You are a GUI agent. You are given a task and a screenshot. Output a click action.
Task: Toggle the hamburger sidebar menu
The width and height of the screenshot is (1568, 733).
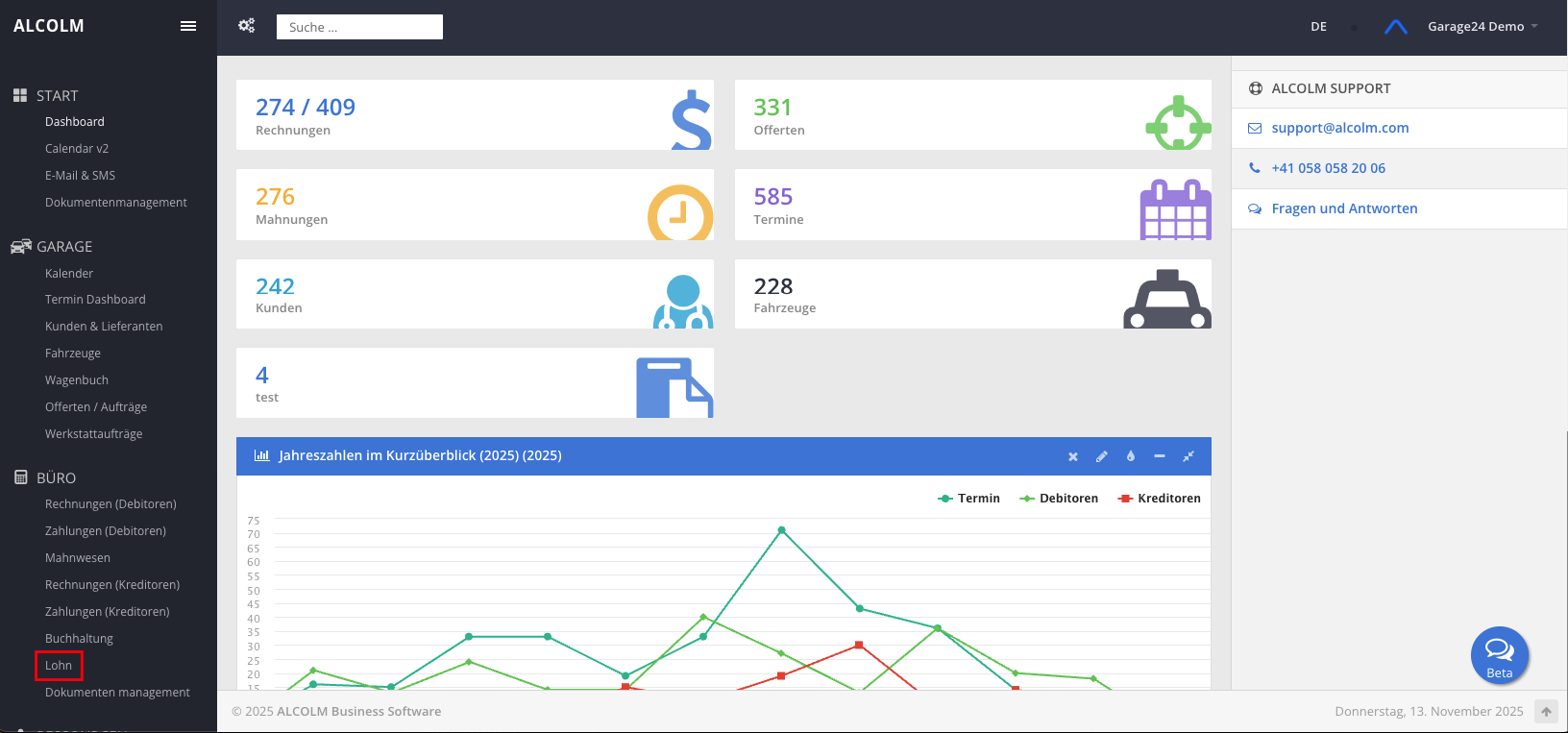click(188, 26)
